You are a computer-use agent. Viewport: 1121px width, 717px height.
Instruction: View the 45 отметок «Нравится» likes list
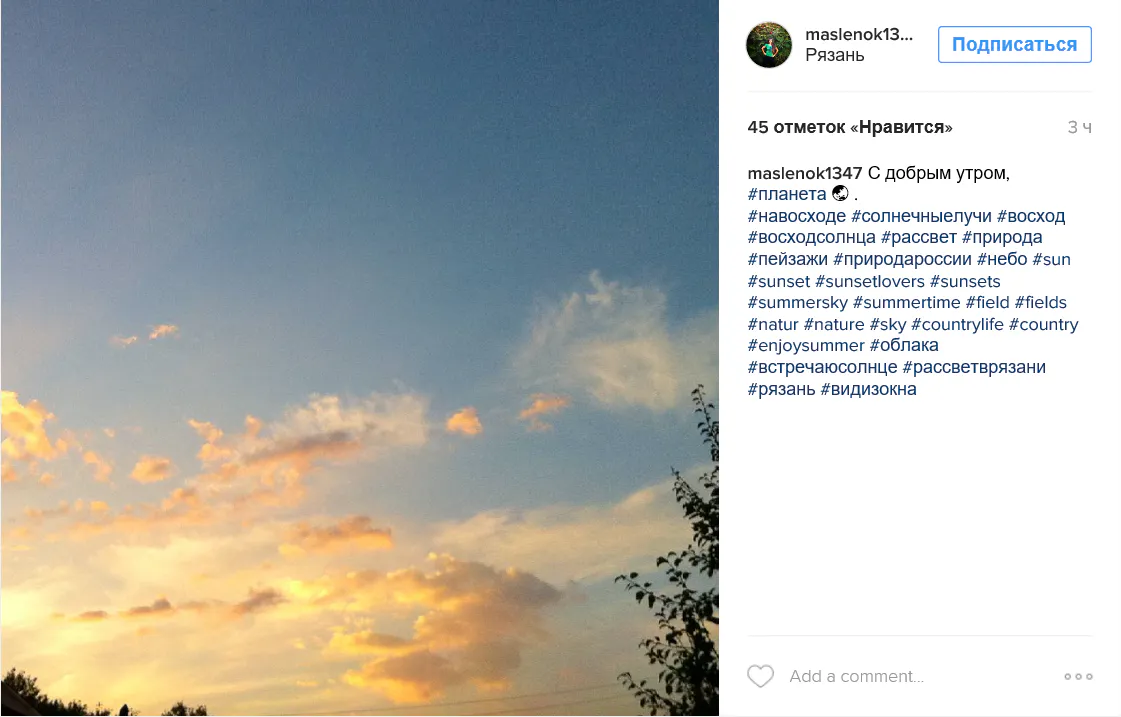coord(849,127)
